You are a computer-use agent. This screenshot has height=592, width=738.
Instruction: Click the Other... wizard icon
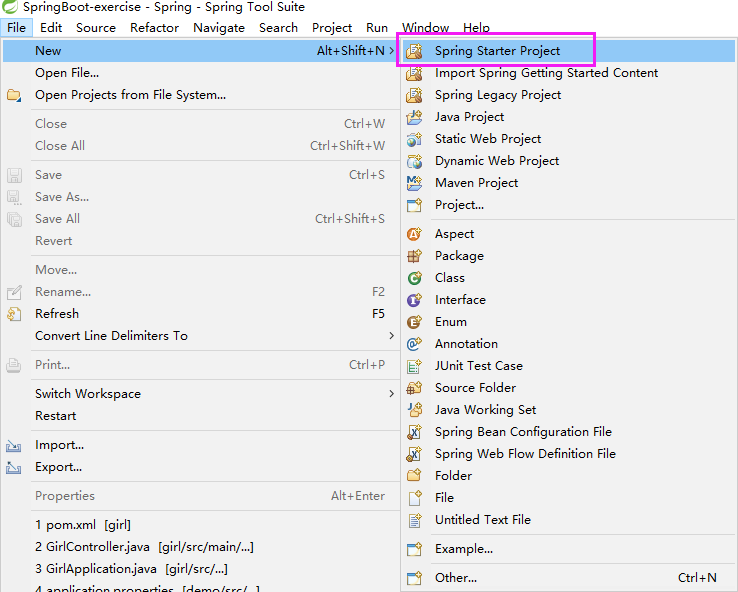coord(414,578)
